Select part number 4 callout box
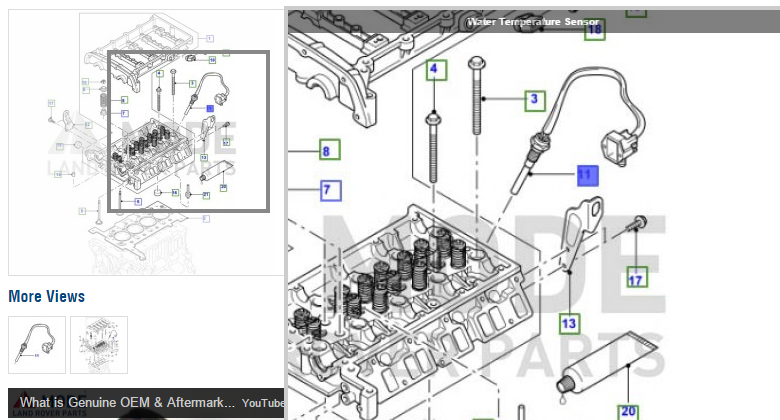 pyautogui.click(x=435, y=70)
